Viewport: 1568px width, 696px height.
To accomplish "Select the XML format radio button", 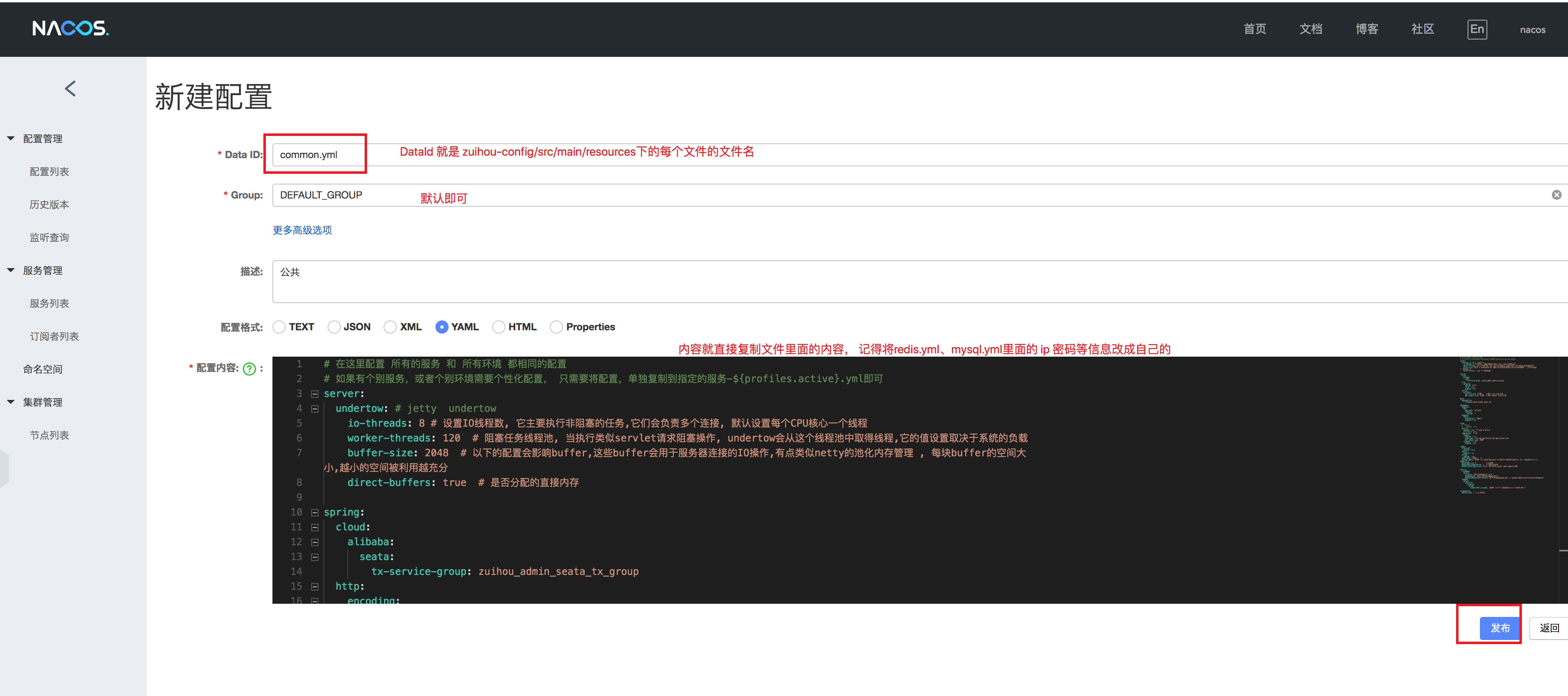I will click(390, 327).
